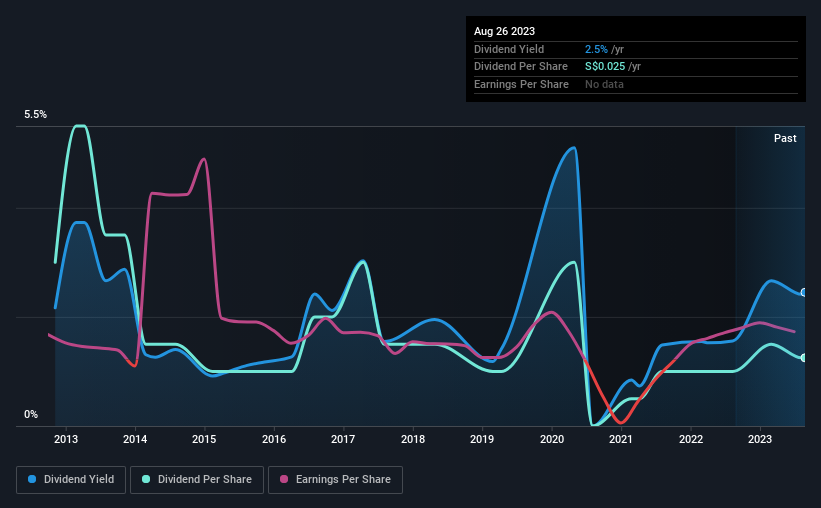Select the 2015 label on the x-axis
The width and height of the screenshot is (821, 508).
pyautogui.click(x=204, y=438)
